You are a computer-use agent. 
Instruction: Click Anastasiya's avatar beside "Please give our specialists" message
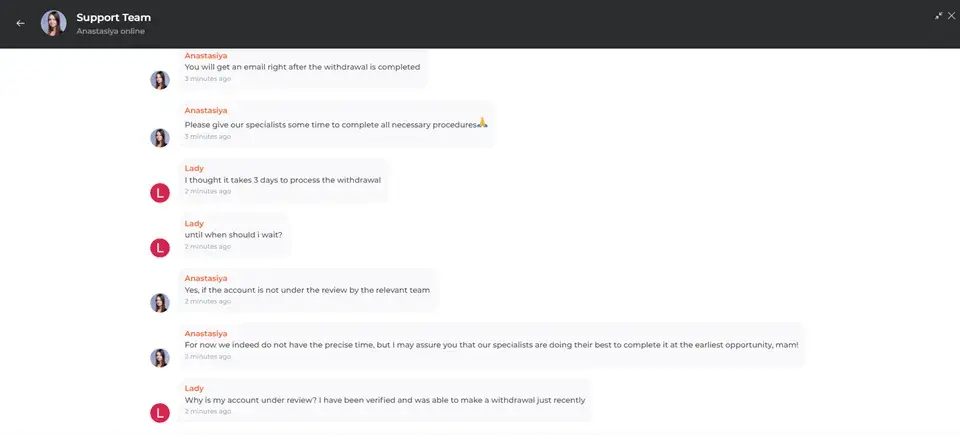click(160, 138)
